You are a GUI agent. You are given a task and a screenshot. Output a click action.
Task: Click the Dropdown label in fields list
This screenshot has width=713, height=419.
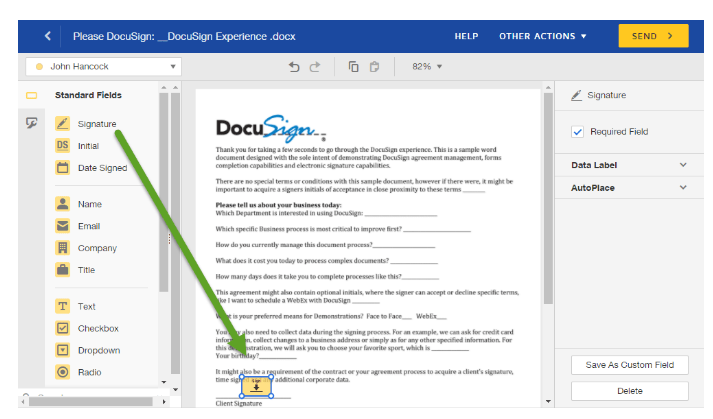[99, 351]
